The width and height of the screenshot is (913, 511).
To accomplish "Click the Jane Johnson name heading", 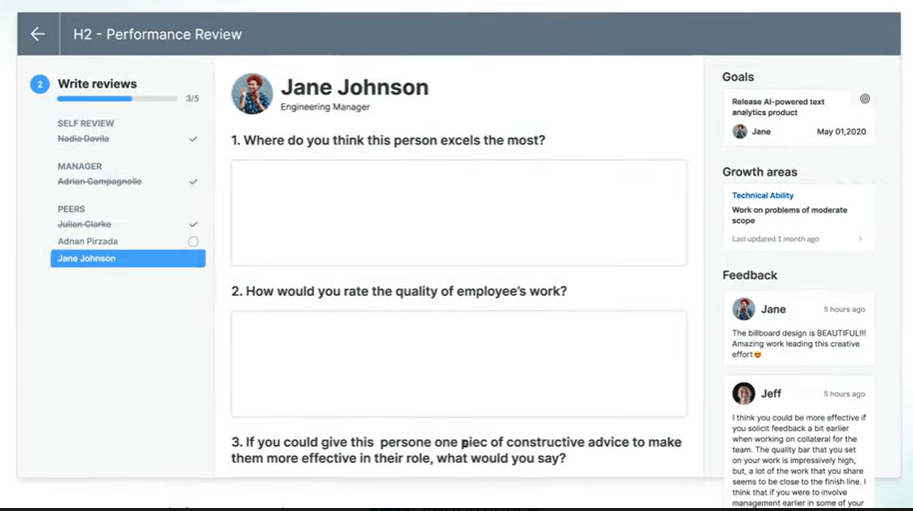I will pos(355,87).
